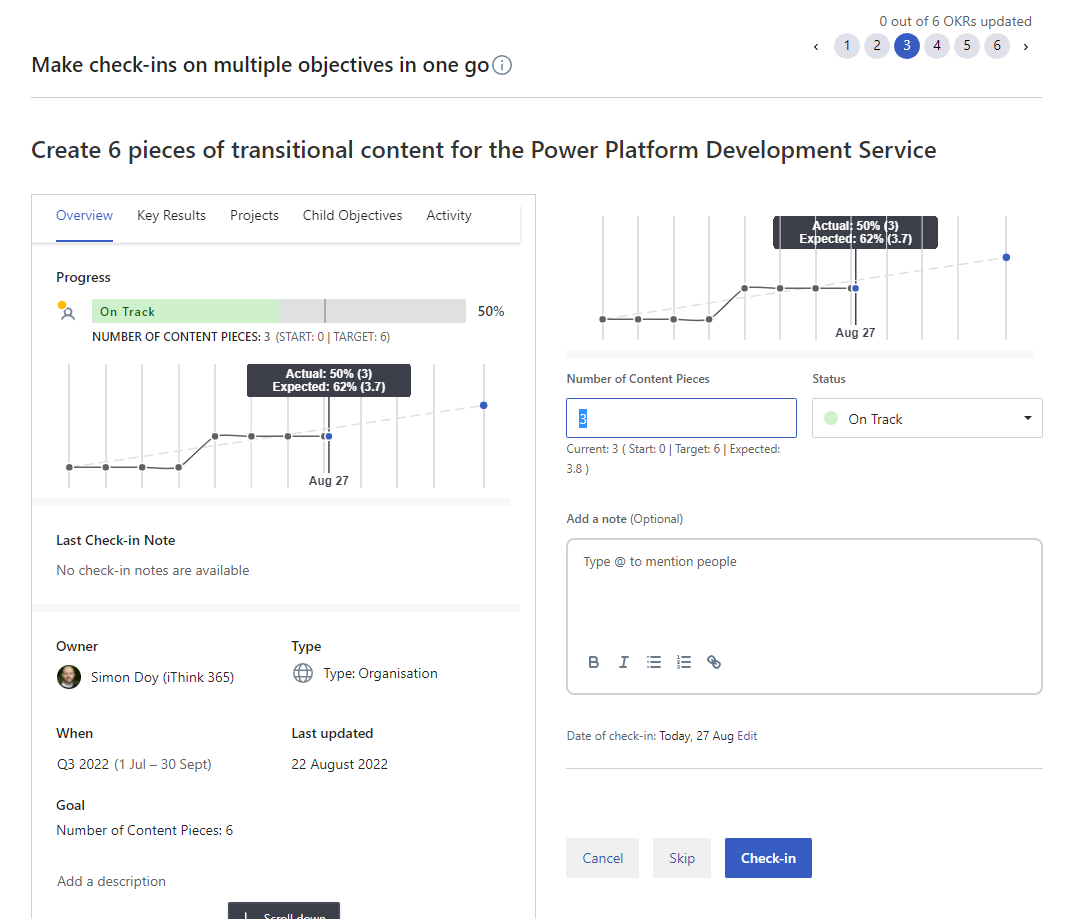Screen dimensions: 1089x919
Task: Open the On Track status dropdown
Action: coord(927,418)
